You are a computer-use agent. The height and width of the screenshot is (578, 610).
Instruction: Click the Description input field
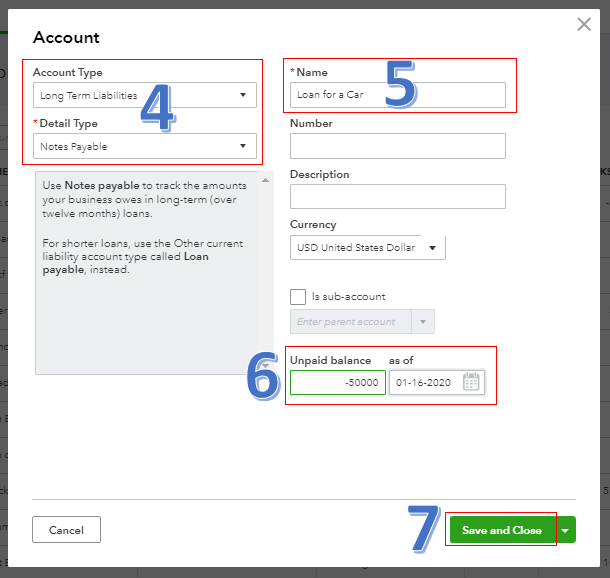(398, 196)
